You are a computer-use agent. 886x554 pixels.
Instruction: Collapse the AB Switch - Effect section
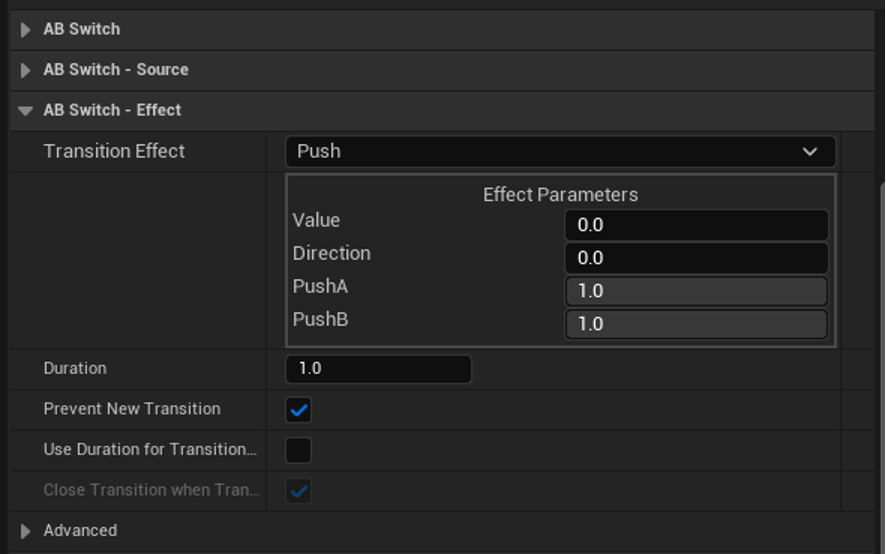(26, 111)
